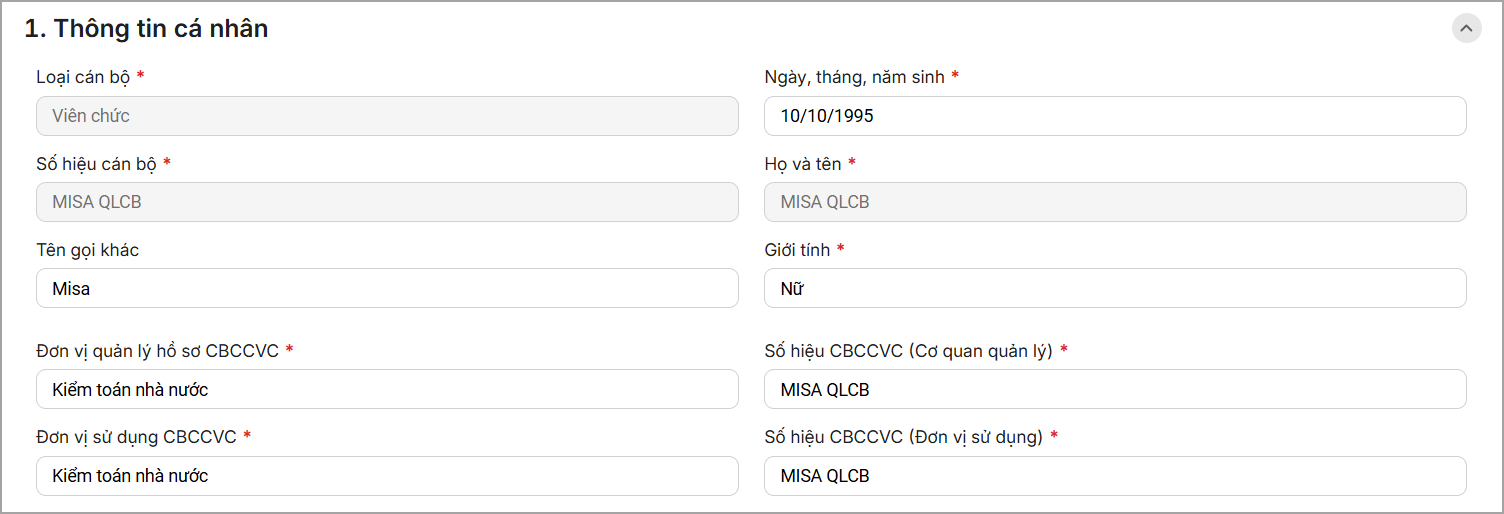1504x514 pixels.
Task: Open the Giới tính dropdown
Action: 1115,289
